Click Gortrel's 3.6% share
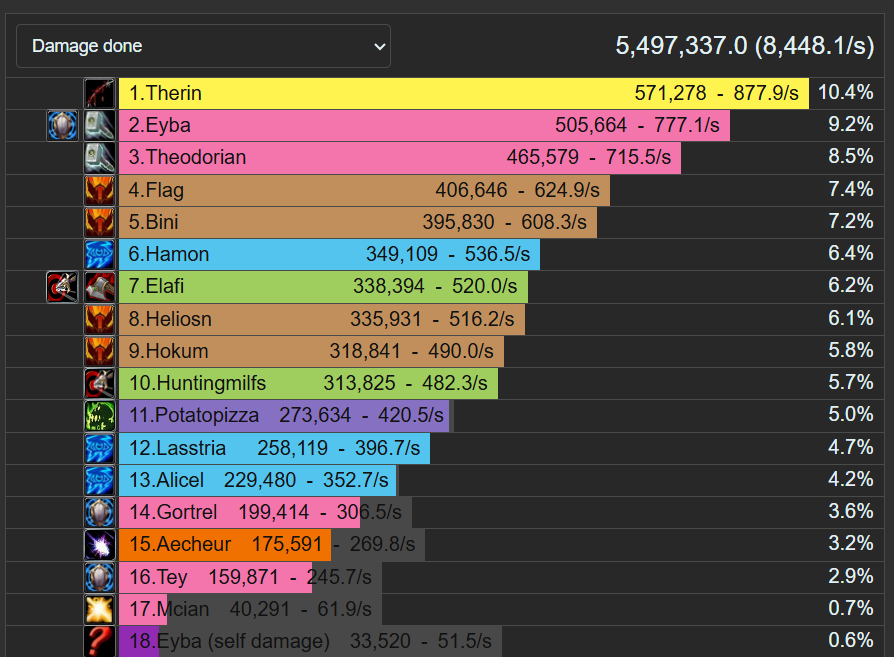 [x=851, y=511]
